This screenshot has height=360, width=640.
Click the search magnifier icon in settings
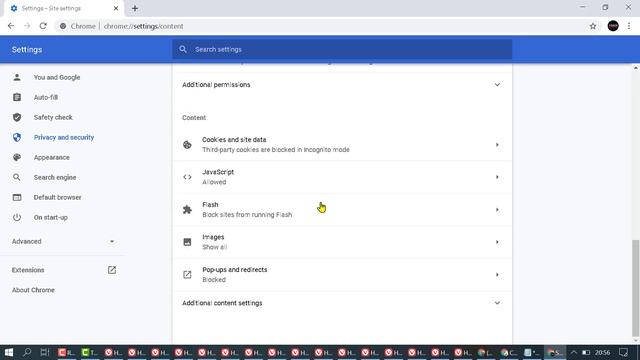[x=183, y=49]
